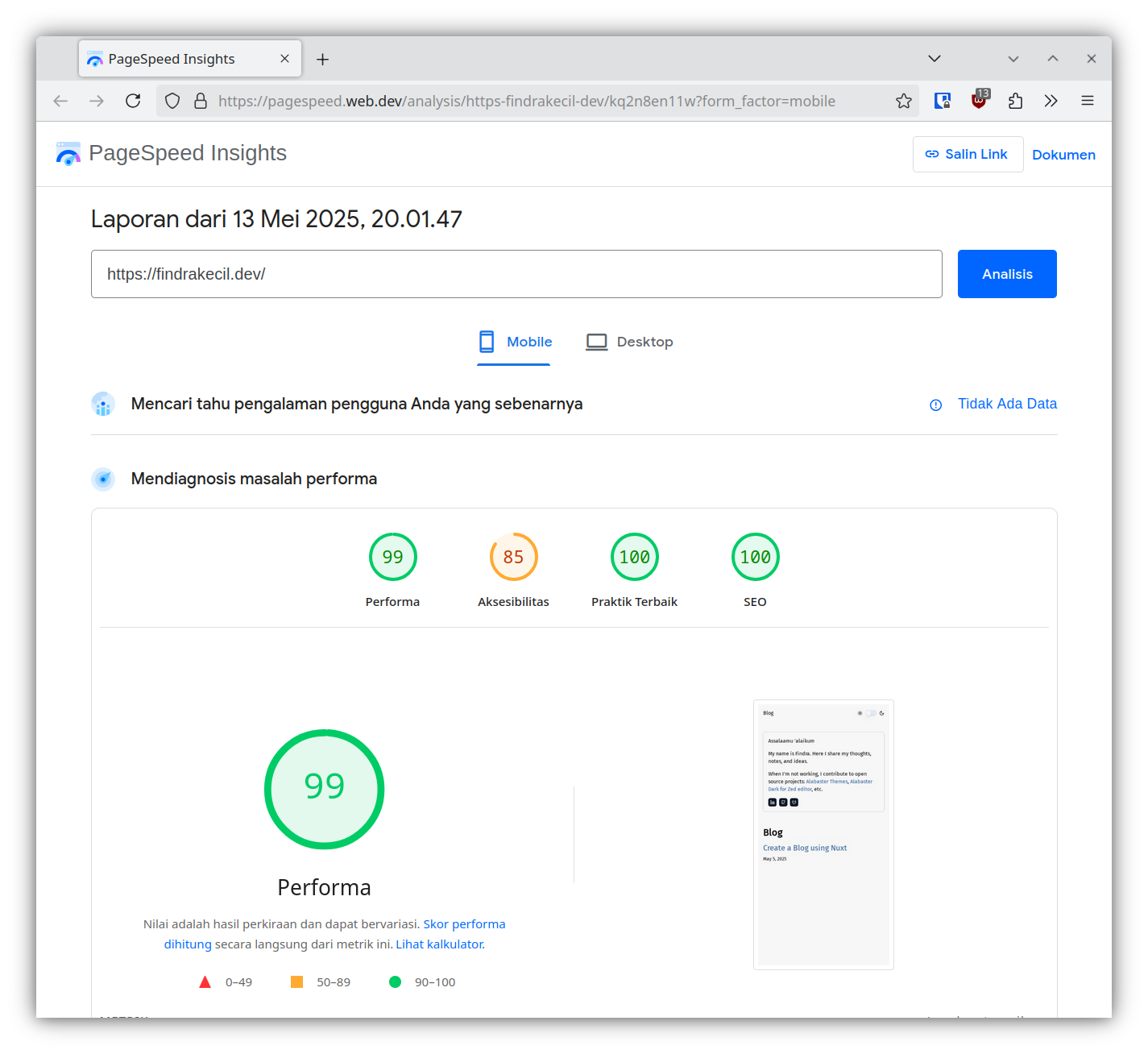Click the Salin Link button
Screen dimensions: 1148x1054
pyautogui.click(x=968, y=154)
